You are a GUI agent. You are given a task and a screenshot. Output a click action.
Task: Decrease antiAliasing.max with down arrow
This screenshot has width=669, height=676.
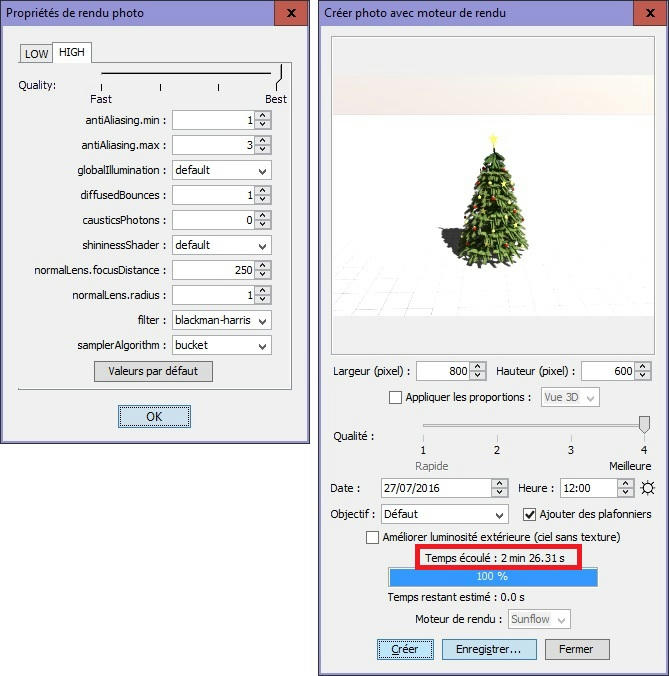(263, 150)
